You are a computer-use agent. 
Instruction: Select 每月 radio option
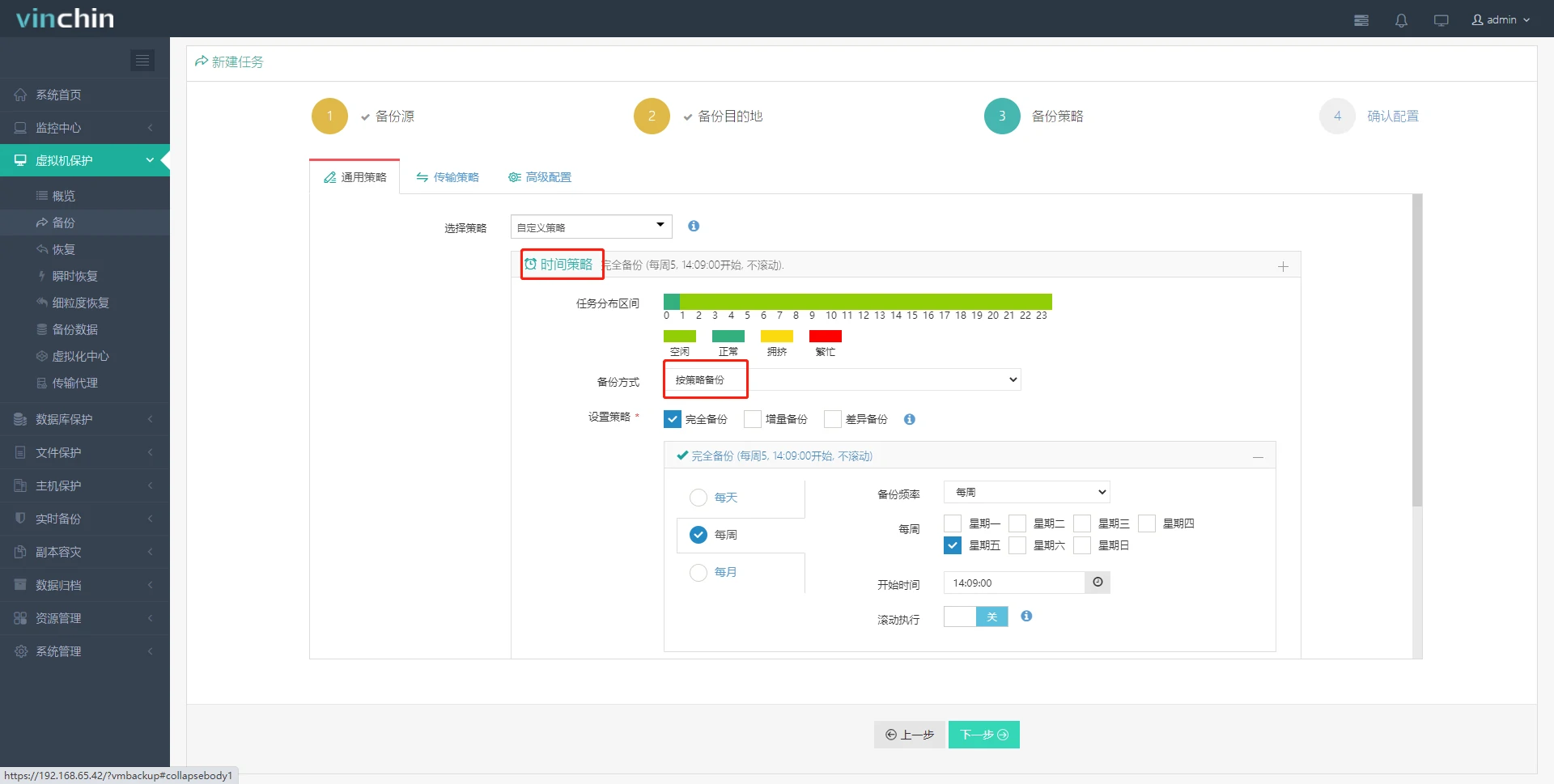698,572
